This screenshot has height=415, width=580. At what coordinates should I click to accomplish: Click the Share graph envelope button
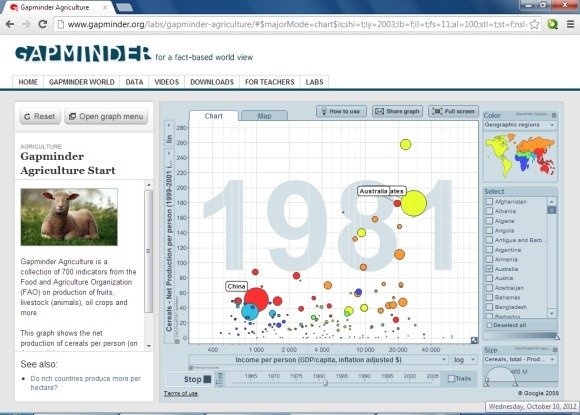point(397,111)
